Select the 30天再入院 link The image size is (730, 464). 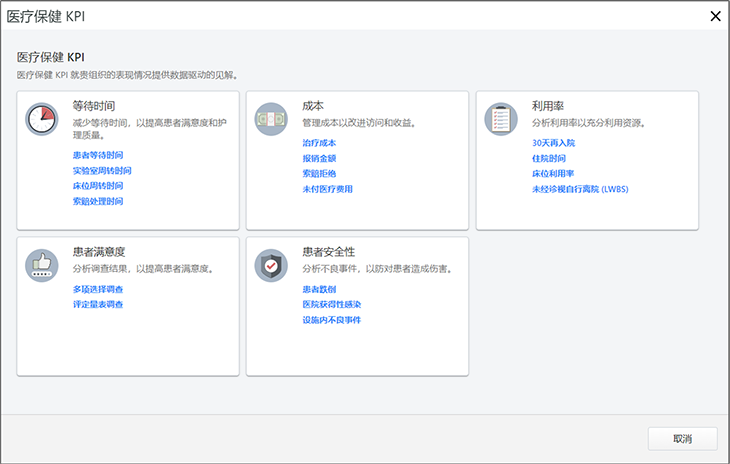tap(554, 143)
